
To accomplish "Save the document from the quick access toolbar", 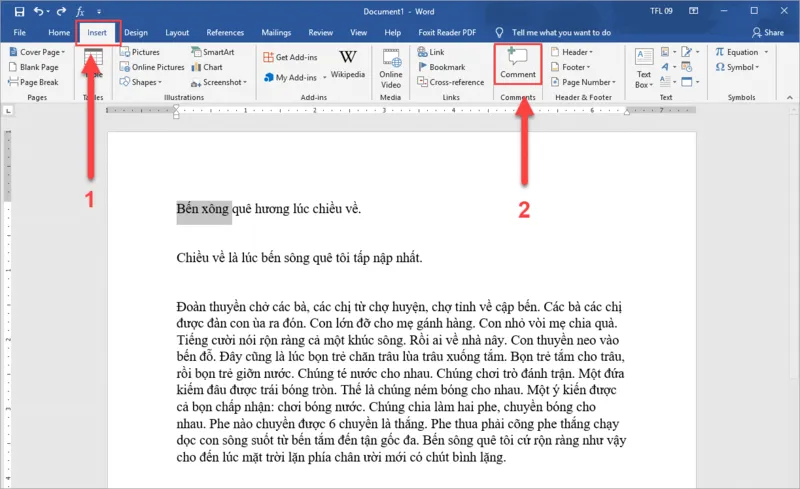I will (19, 11).
